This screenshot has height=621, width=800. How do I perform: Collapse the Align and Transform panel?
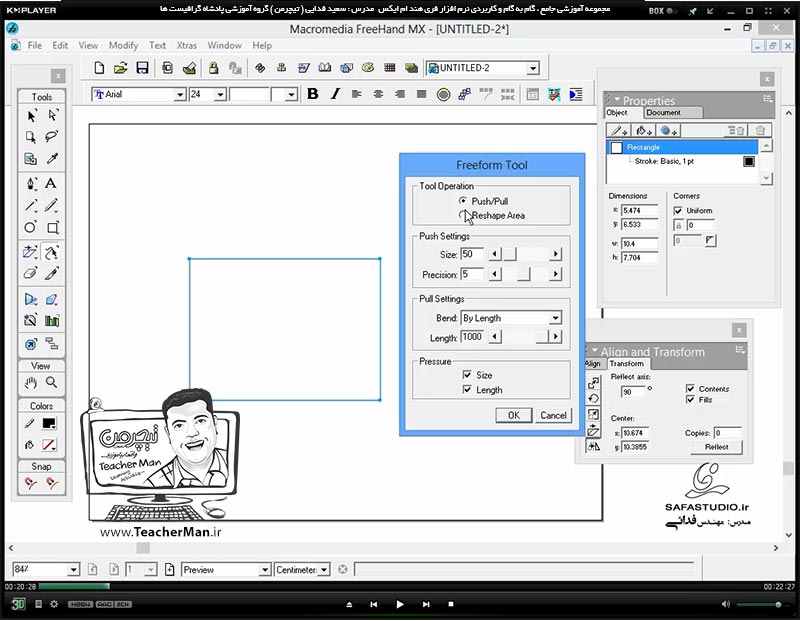[x=594, y=350]
